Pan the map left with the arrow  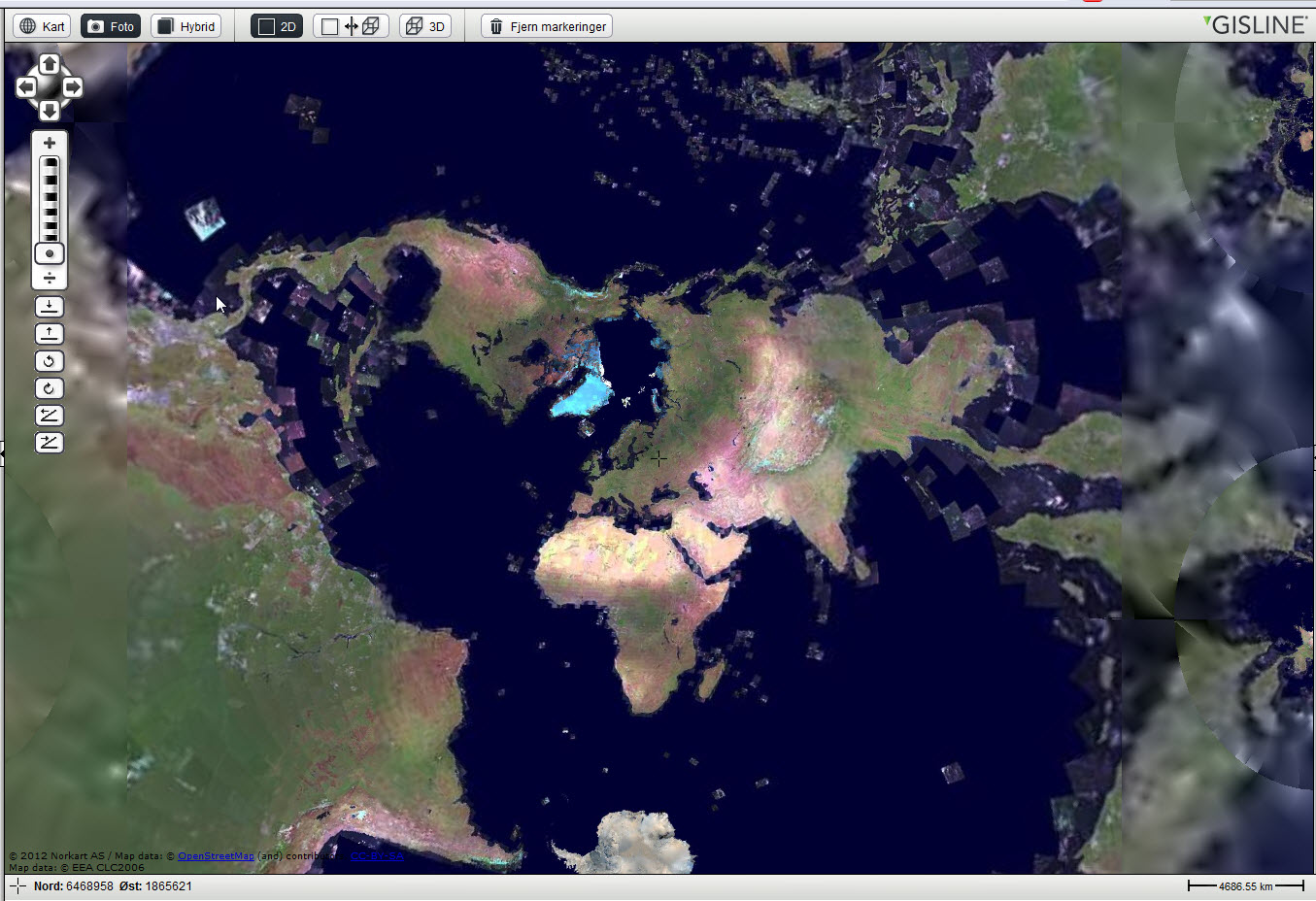pos(26,87)
